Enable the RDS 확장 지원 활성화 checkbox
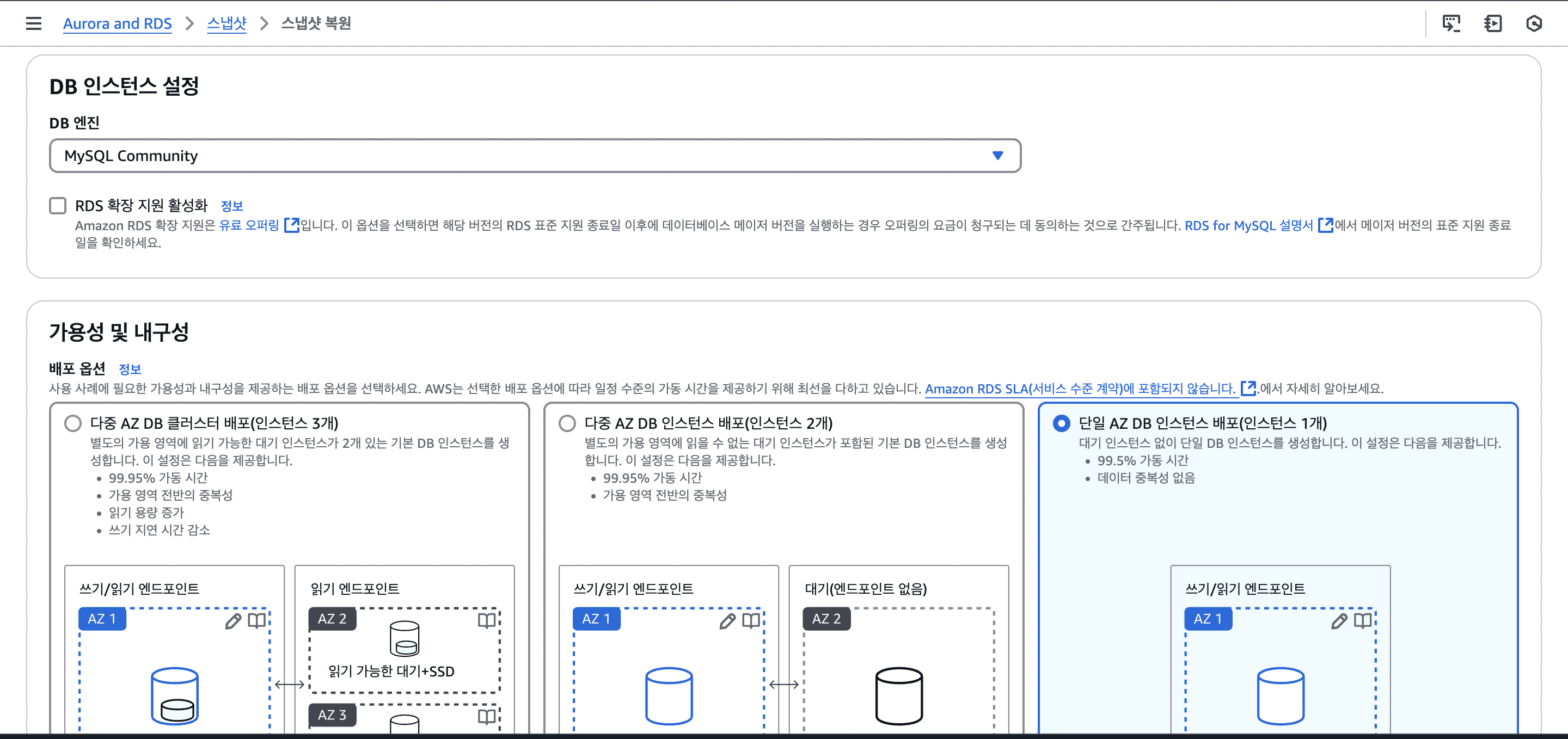 (58, 206)
